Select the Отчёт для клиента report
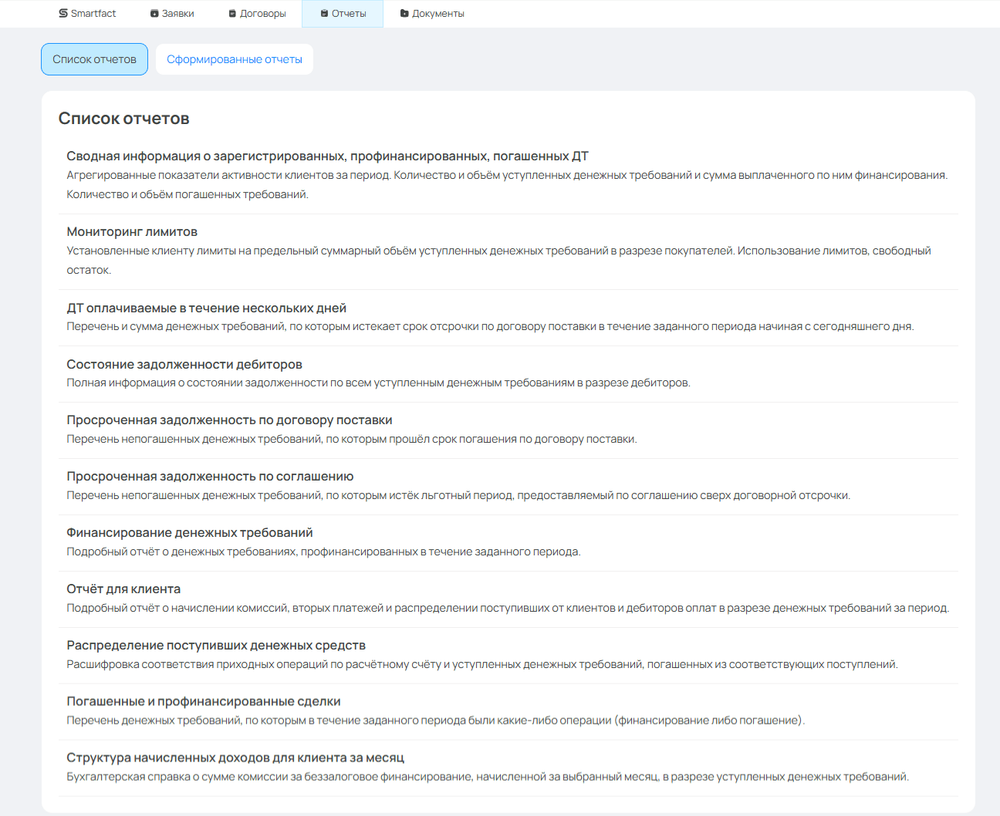Screen dimensions: 1000x816 tap(123, 589)
